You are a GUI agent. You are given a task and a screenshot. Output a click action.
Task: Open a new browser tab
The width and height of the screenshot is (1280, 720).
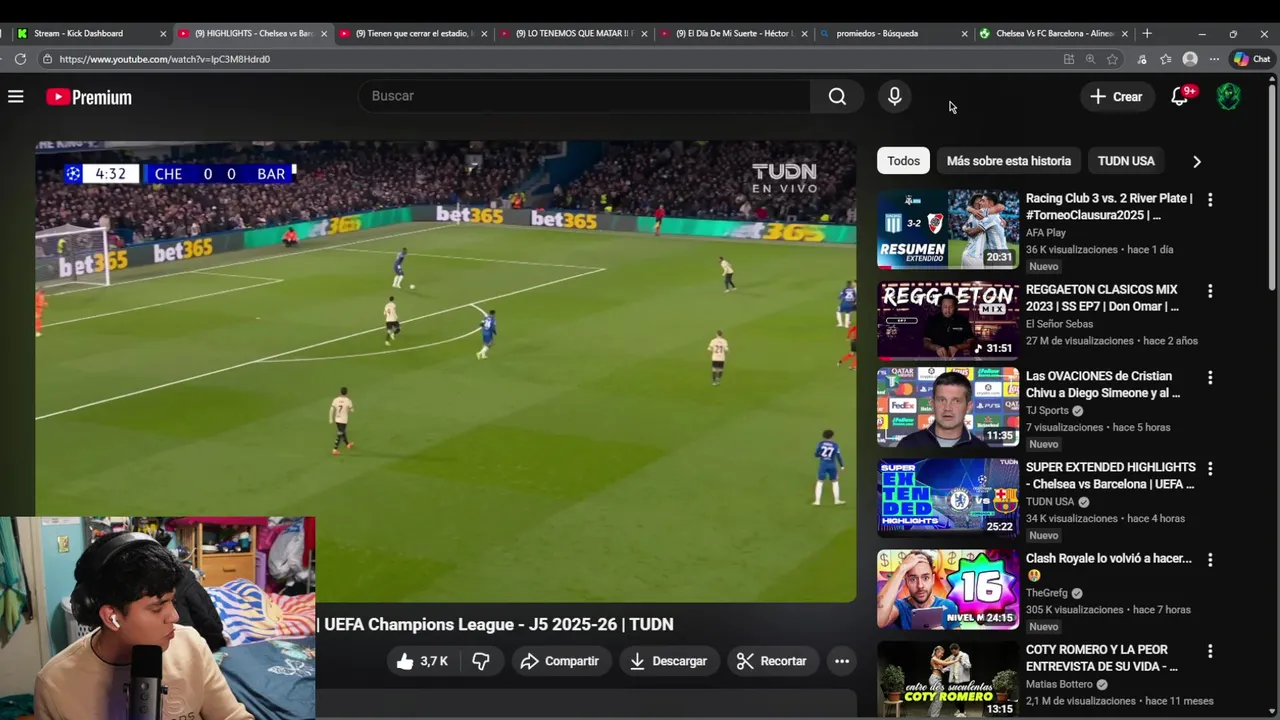(x=1147, y=33)
